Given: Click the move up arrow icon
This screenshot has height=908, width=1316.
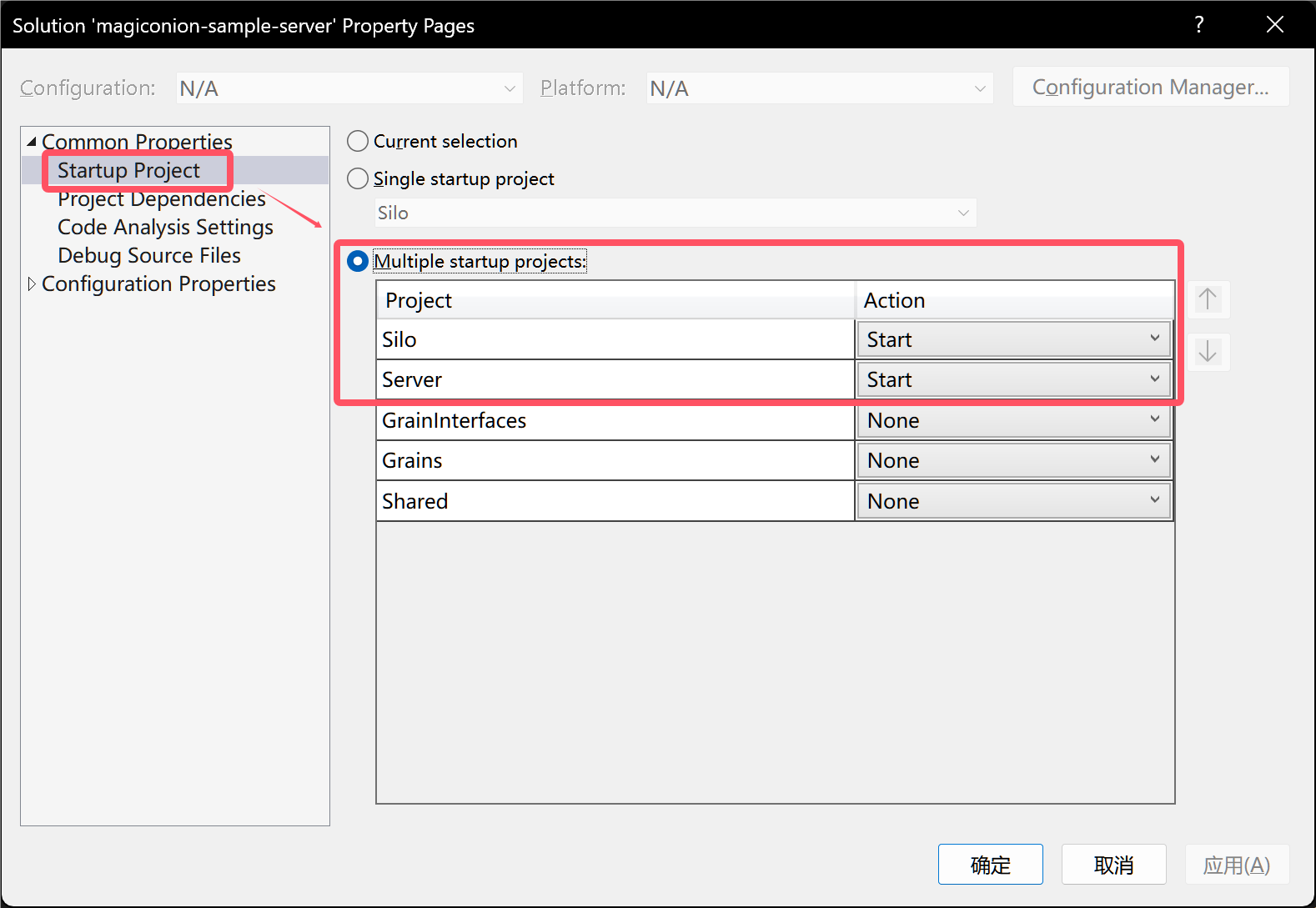Looking at the screenshot, I should pos(1208,299).
